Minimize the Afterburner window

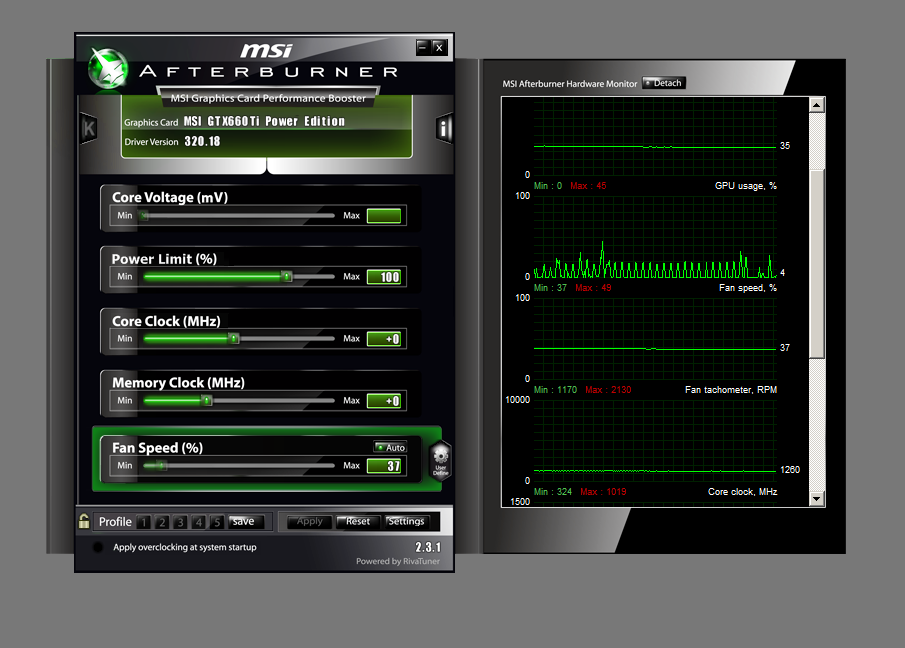(x=423, y=47)
